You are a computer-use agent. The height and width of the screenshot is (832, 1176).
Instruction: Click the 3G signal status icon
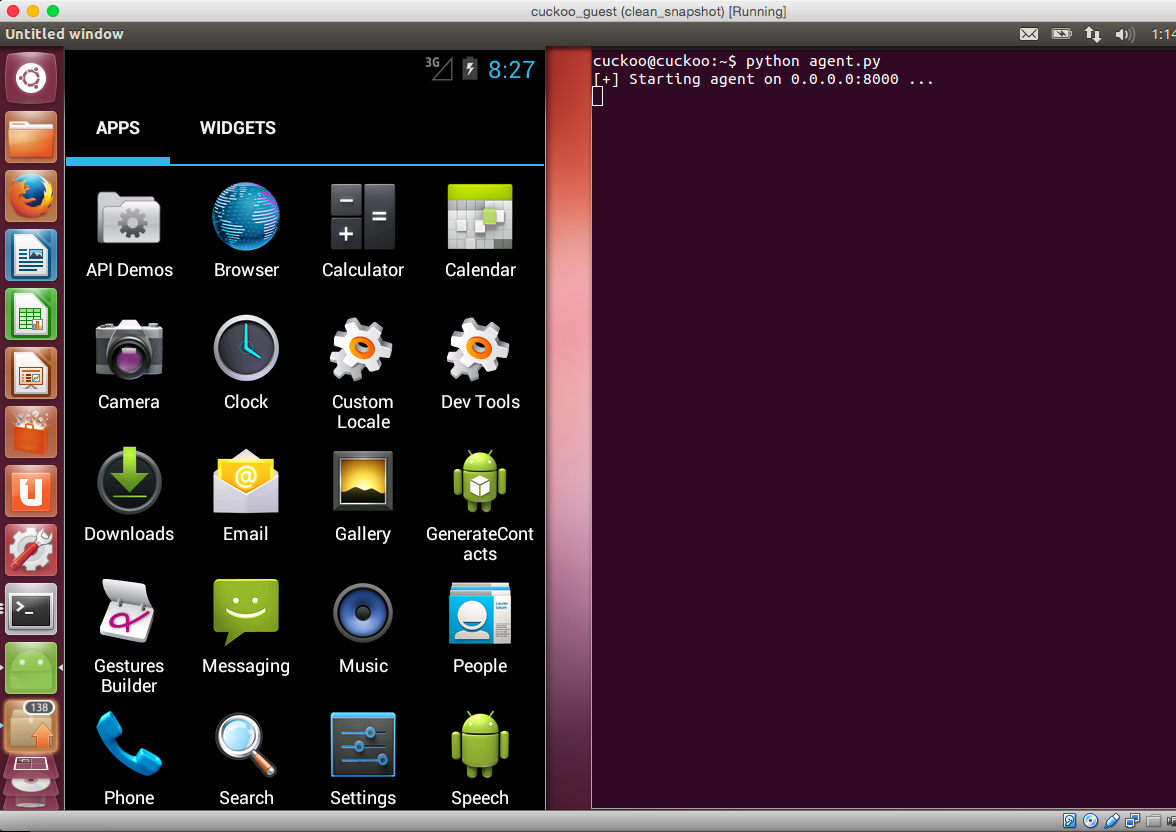coord(439,68)
